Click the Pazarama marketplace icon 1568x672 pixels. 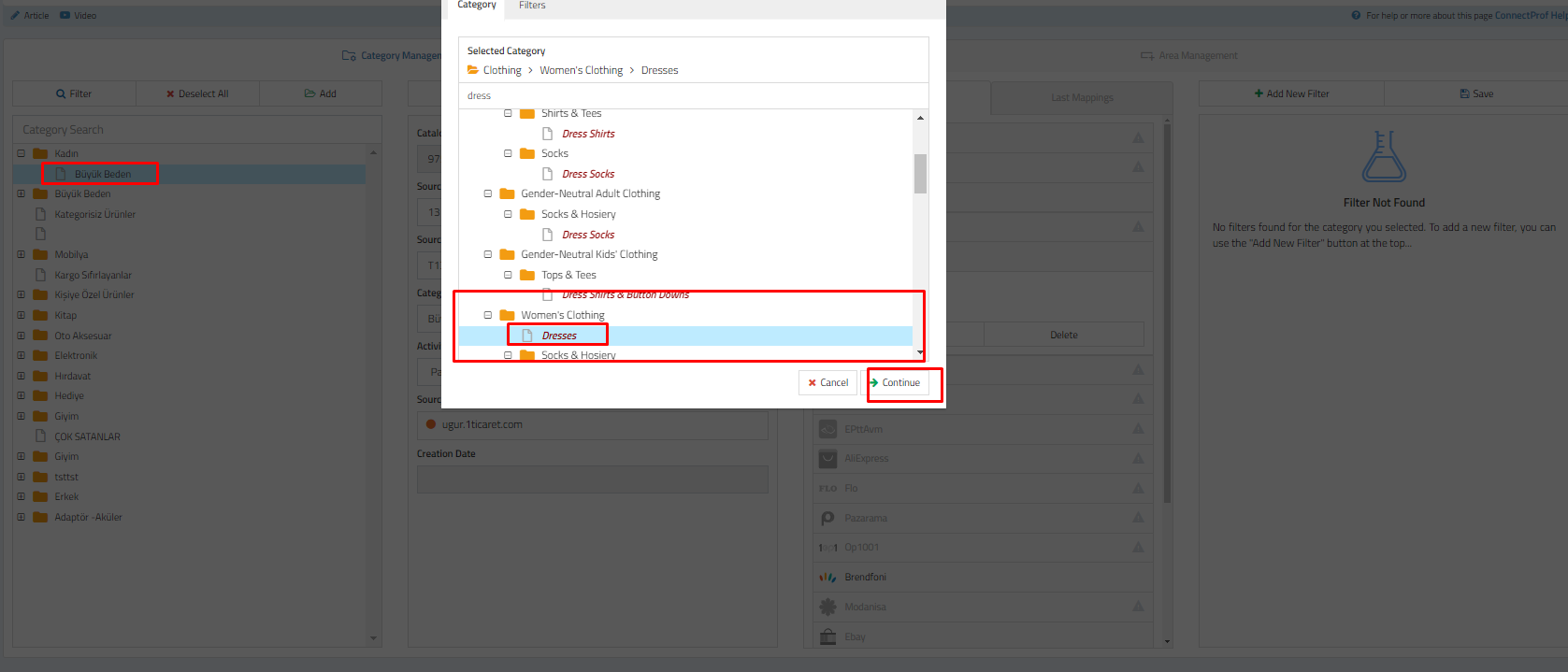tap(827, 518)
